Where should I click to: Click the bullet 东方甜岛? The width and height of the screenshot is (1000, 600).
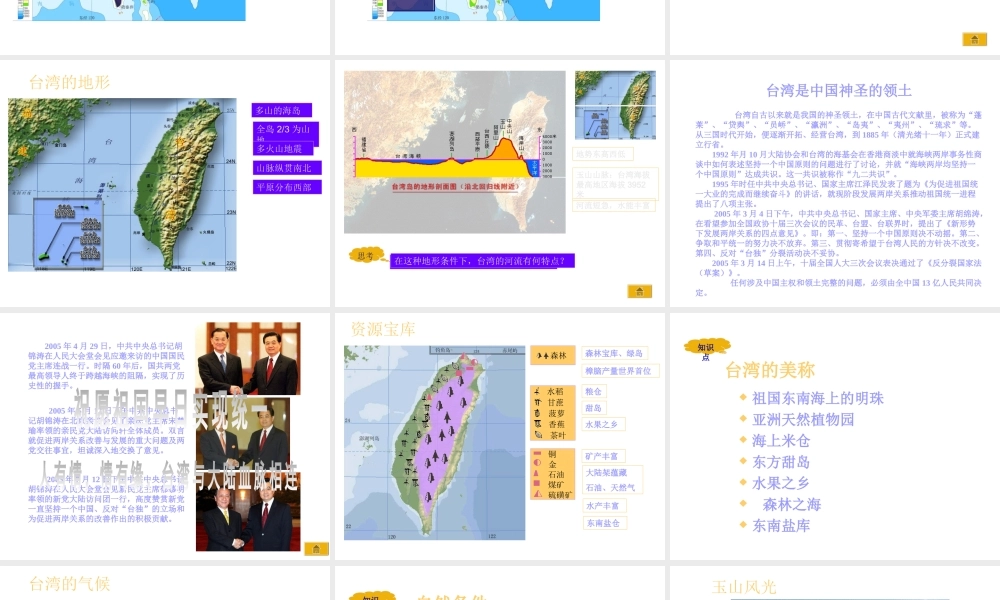pos(781,462)
